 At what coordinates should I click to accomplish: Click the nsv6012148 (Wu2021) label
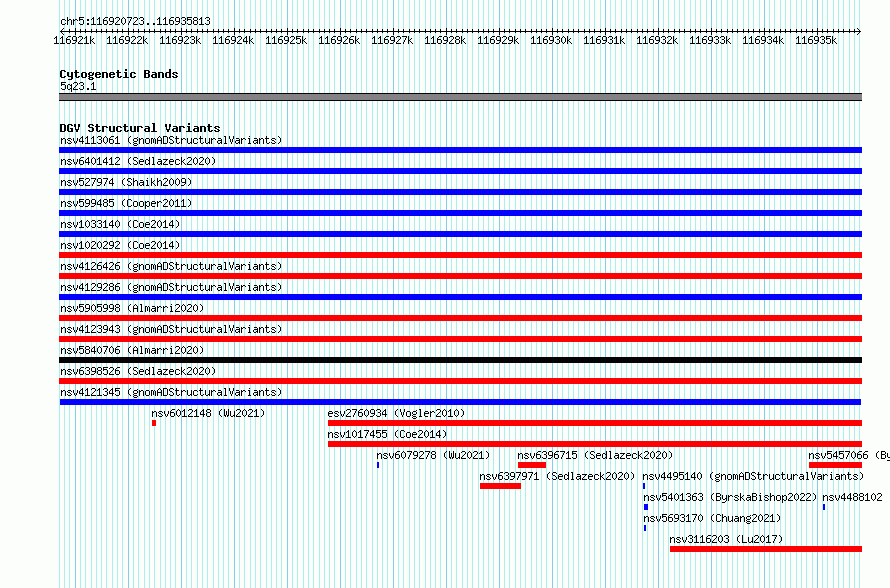point(208,413)
